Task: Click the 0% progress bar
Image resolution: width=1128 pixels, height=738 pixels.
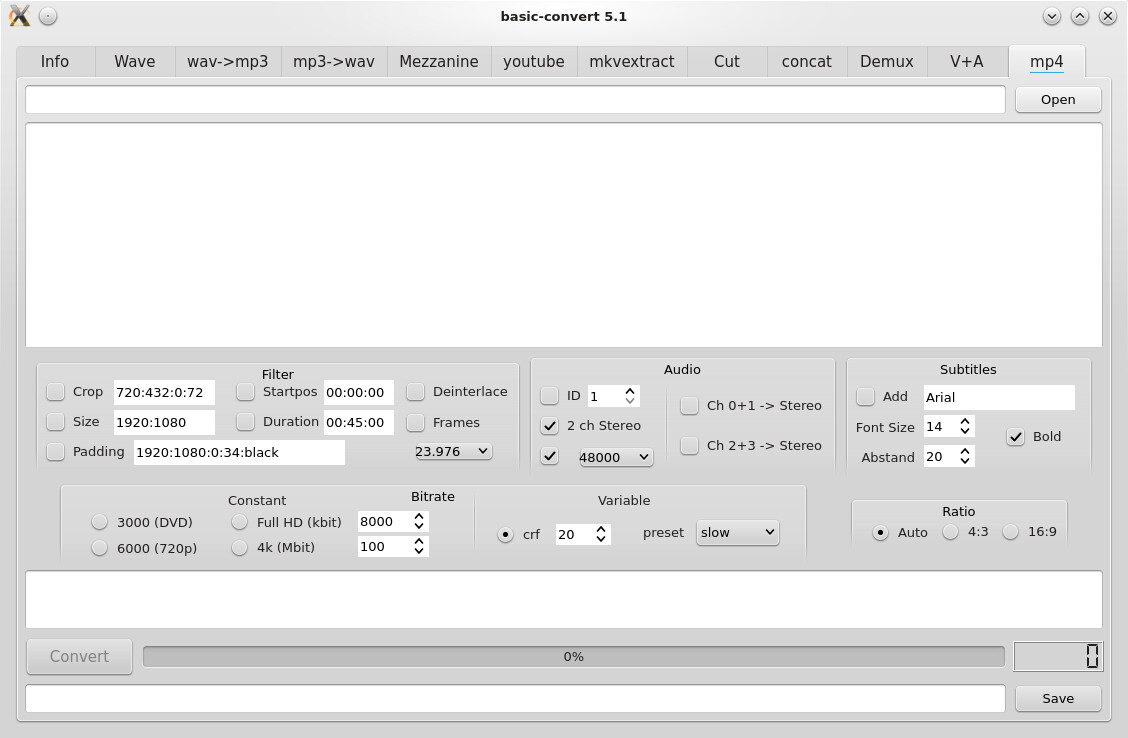Action: coord(573,657)
